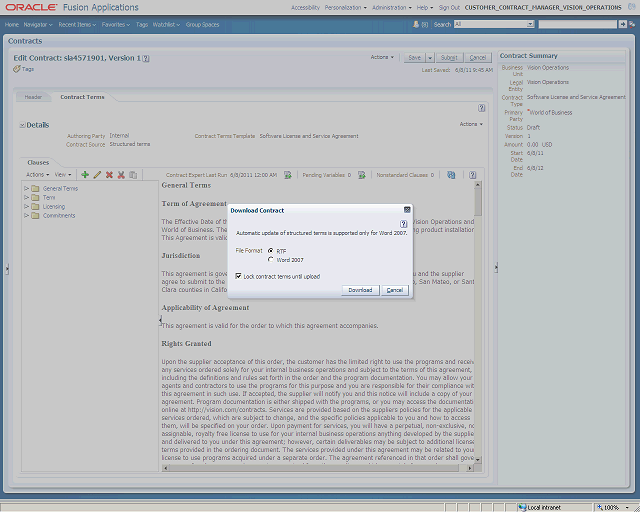Open the Details section Actions dropdown
Screen dimensions: 640x512
pyautogui.click(x=471, y=124)
